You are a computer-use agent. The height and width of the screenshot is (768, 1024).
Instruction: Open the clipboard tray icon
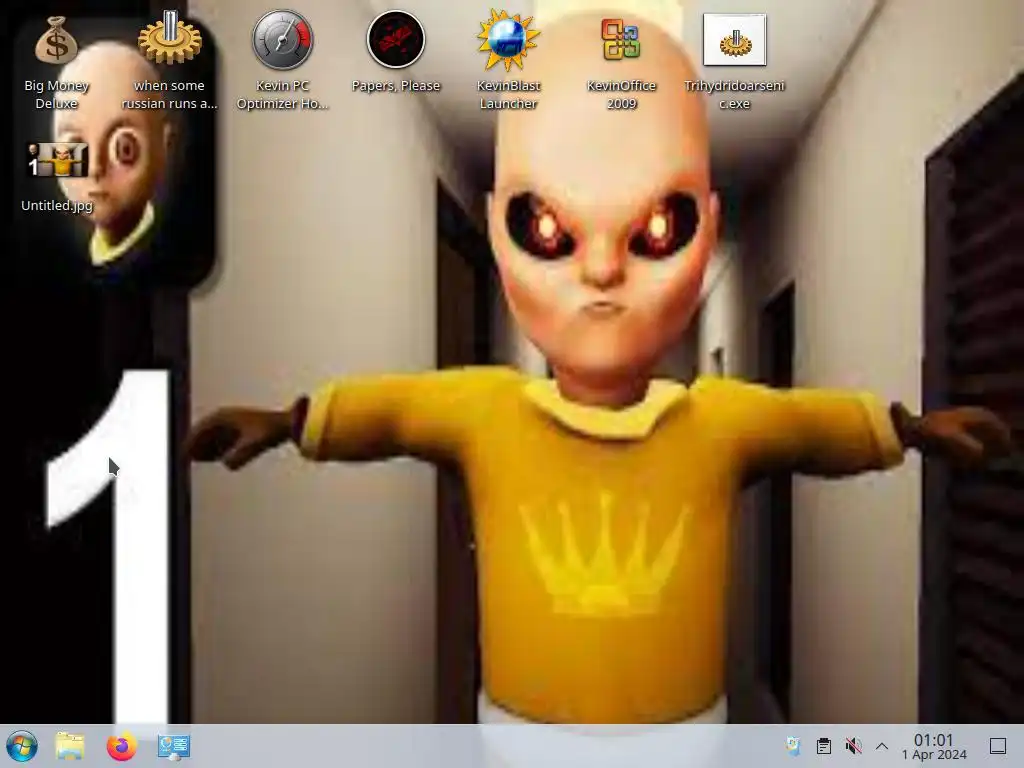point(824,746)
